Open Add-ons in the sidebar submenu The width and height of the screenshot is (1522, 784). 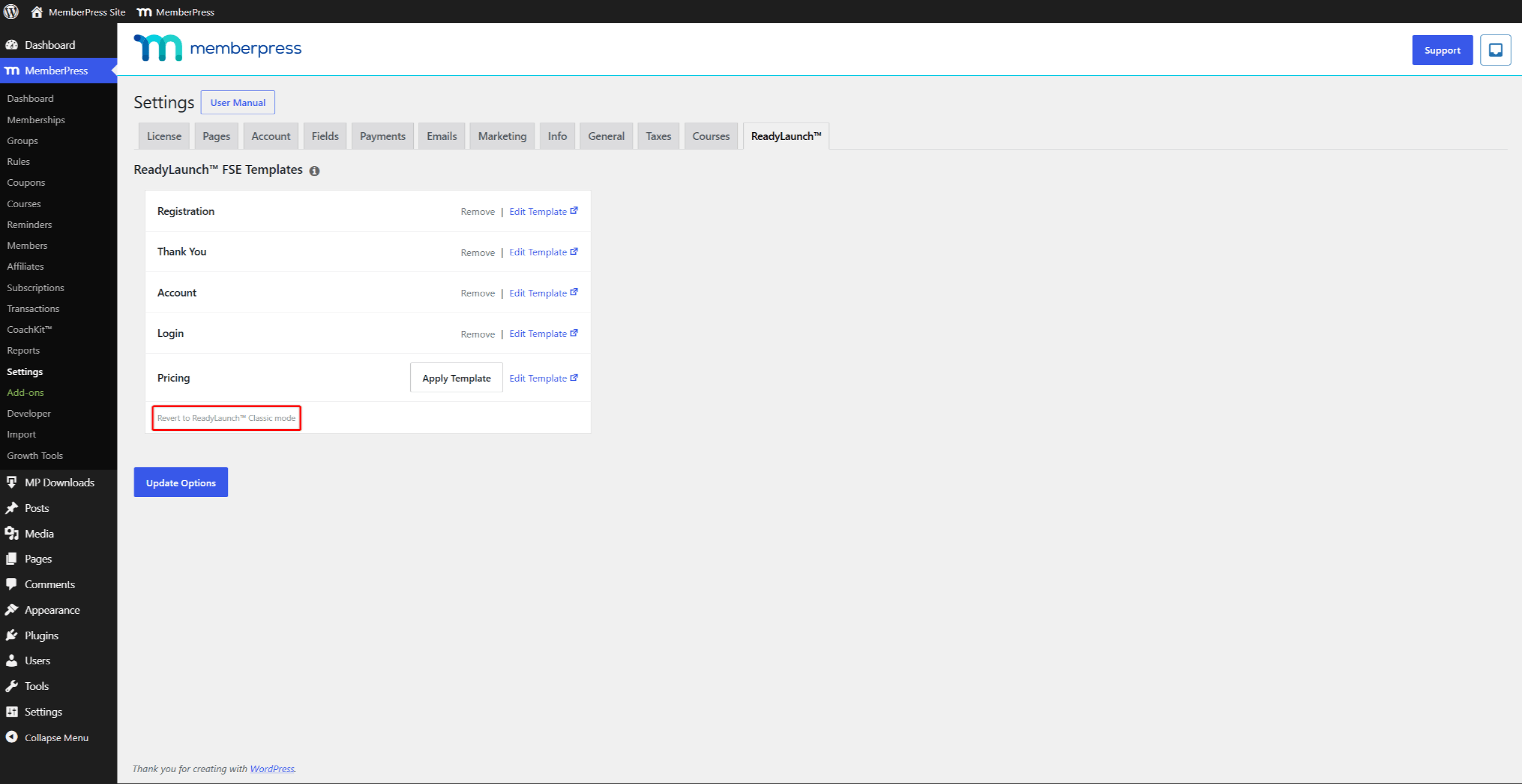[x=26, y=392]
